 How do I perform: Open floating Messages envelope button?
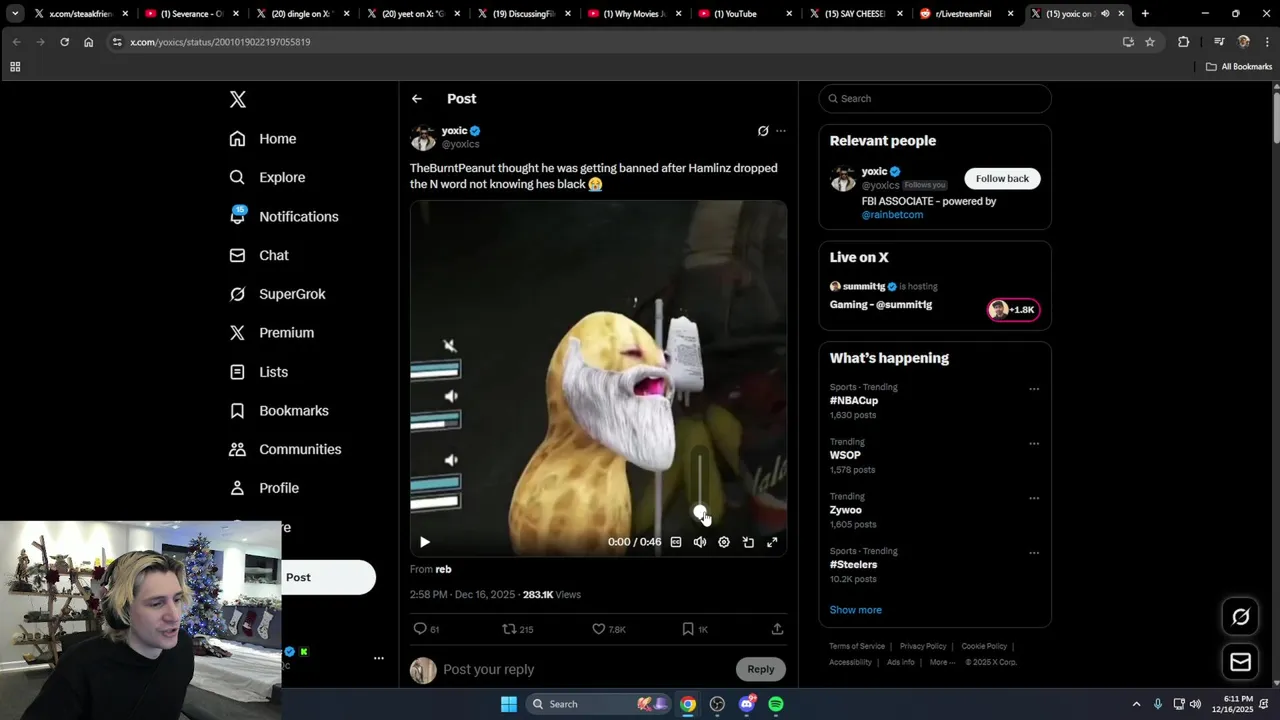[1241, 662]
